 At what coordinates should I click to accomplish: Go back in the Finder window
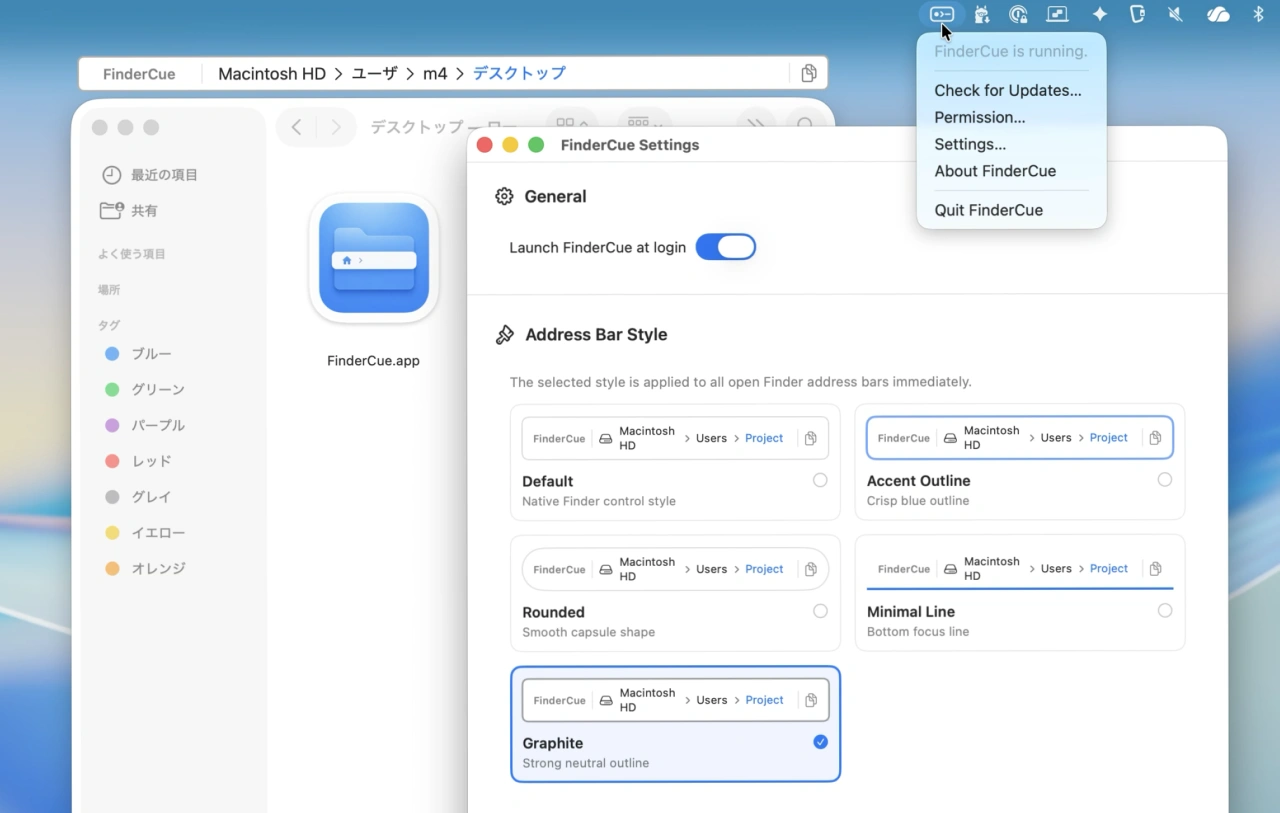point(296,127)
